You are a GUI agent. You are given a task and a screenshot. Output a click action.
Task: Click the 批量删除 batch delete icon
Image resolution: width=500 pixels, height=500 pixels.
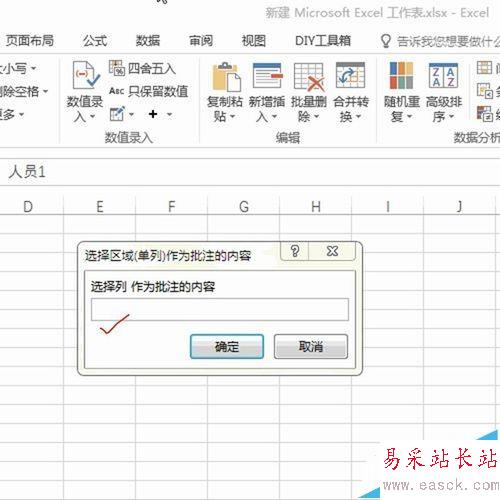(x=309, y=76)
